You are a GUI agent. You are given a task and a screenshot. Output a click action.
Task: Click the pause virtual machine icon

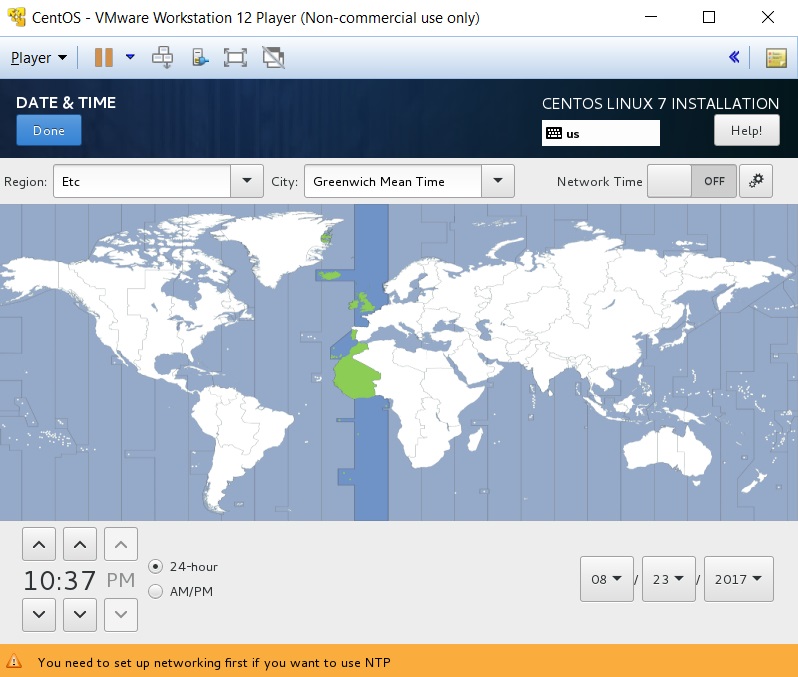tap(104, 57)
